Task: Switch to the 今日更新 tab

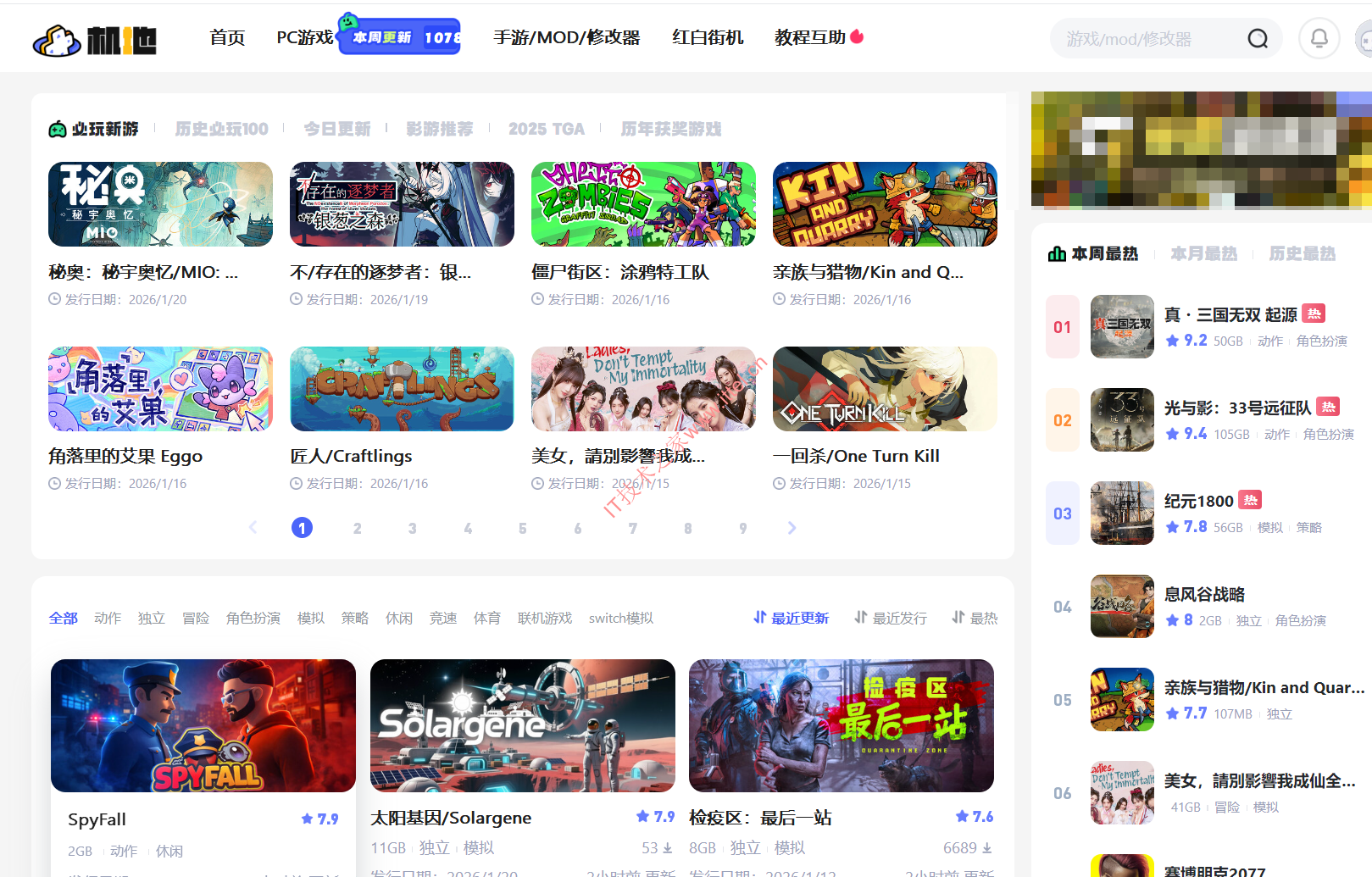Action: (336, 129)
